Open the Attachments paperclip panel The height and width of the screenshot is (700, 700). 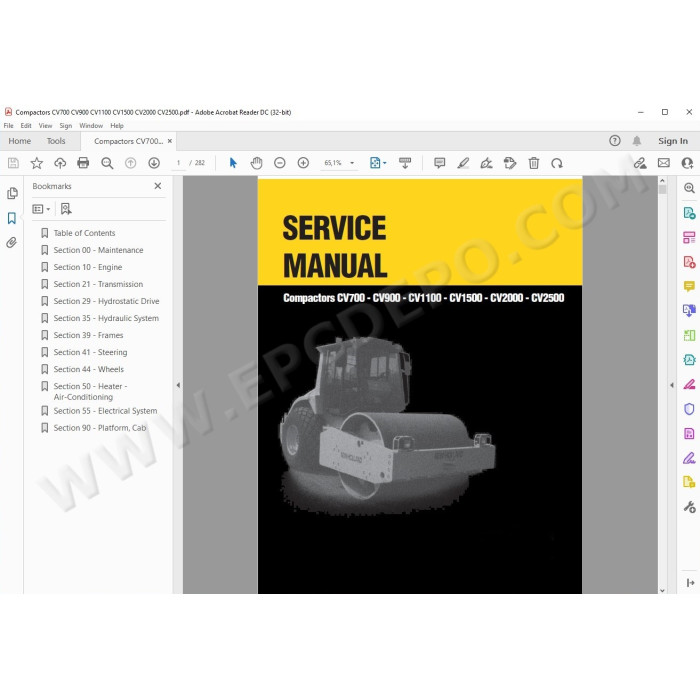[x=12, y=242]
